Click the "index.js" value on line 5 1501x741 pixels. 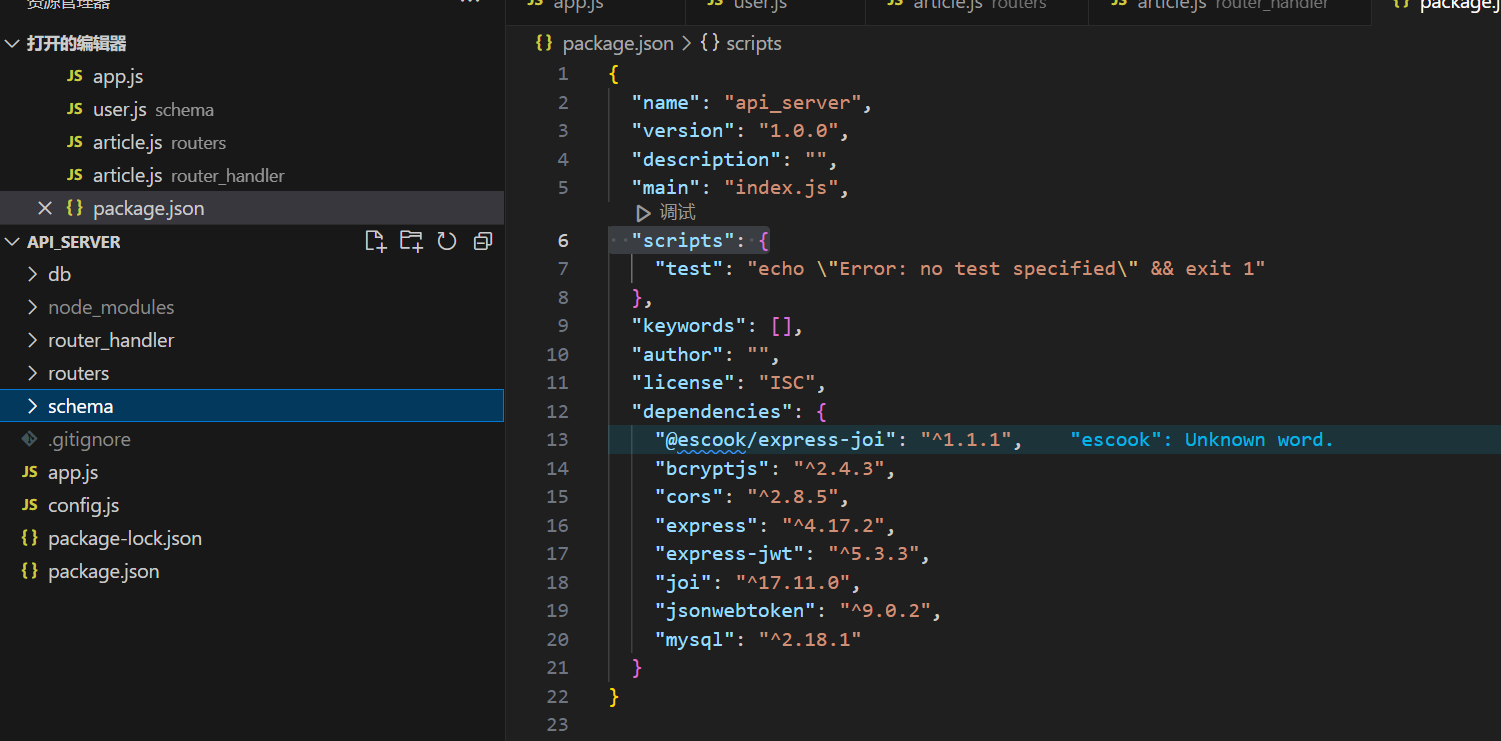(x=781, y=187)
